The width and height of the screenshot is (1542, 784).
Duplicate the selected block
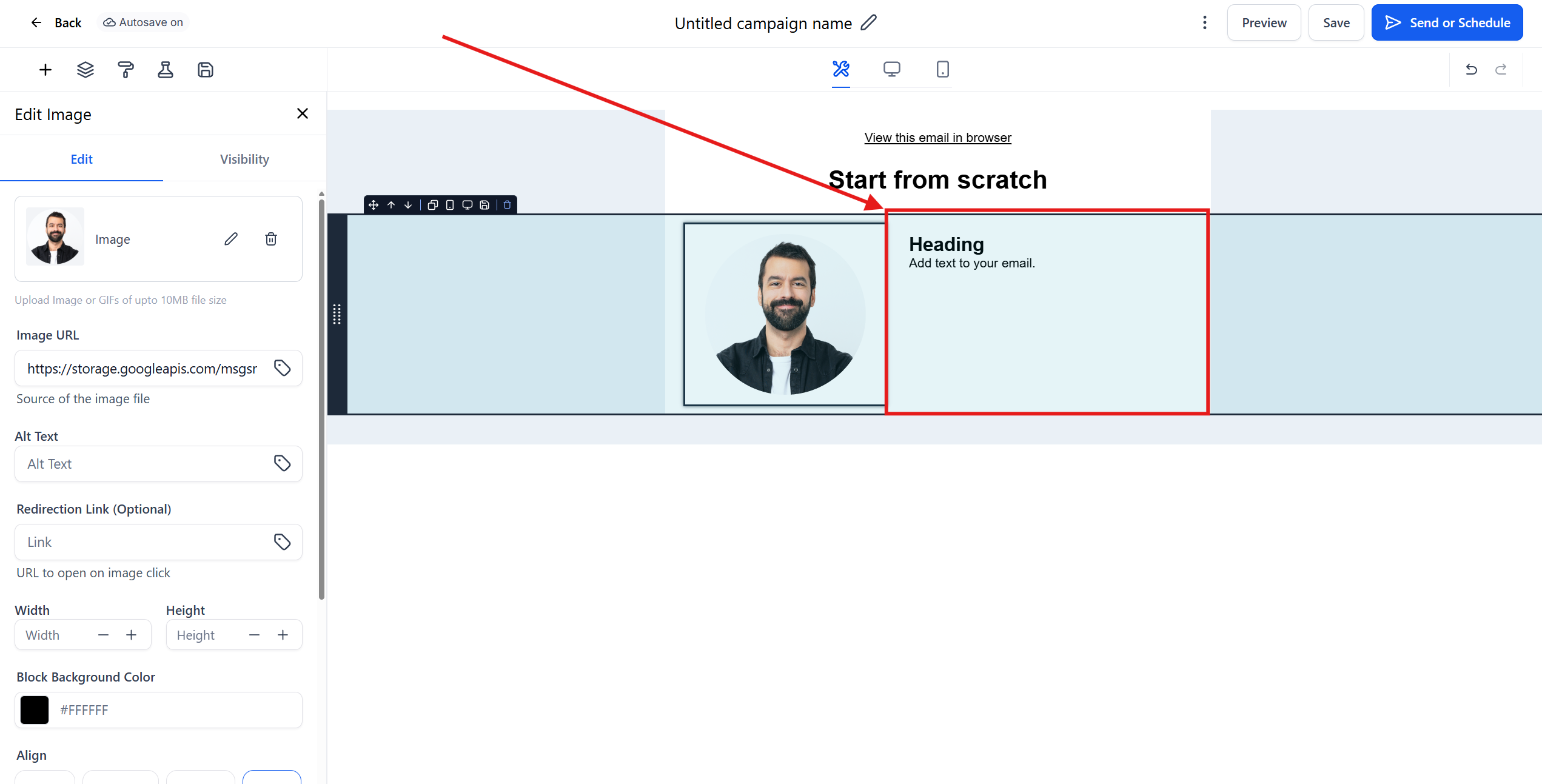(432, 205)
